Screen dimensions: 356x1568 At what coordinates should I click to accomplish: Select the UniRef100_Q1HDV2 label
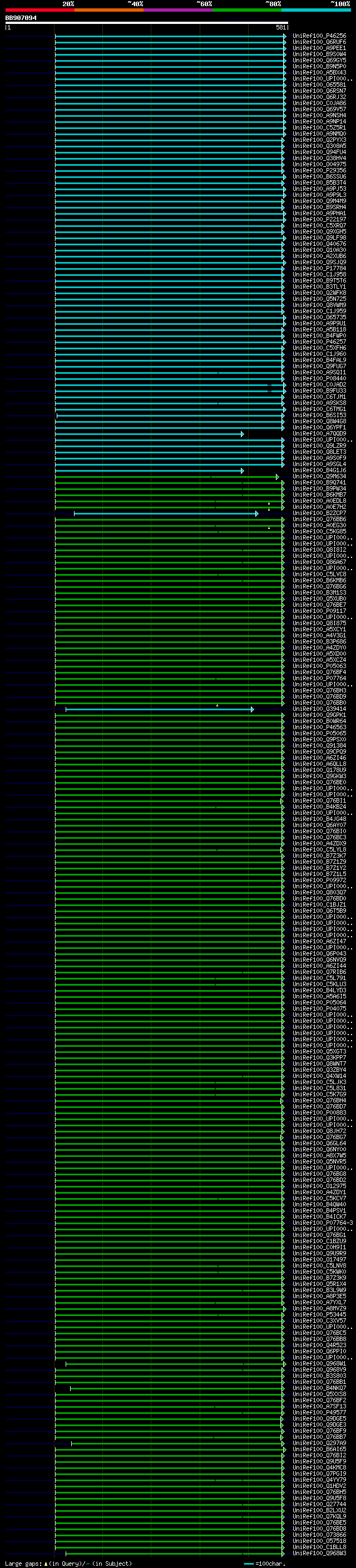point(319,1487)
